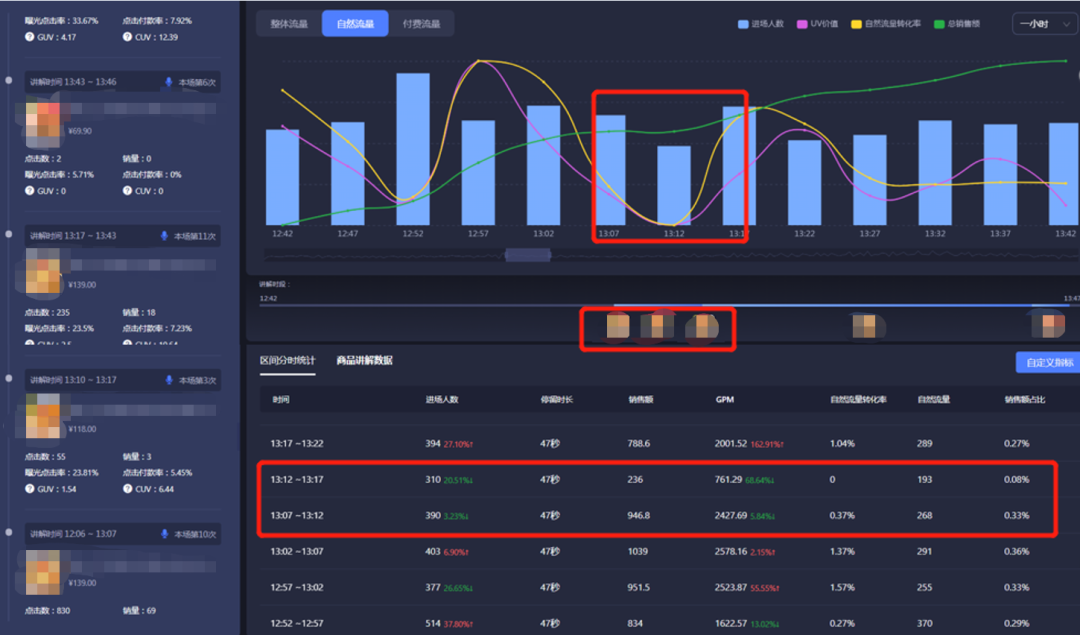Click CUV help icon showing 12.39
1080x635 pixels.
pos(127,37)
